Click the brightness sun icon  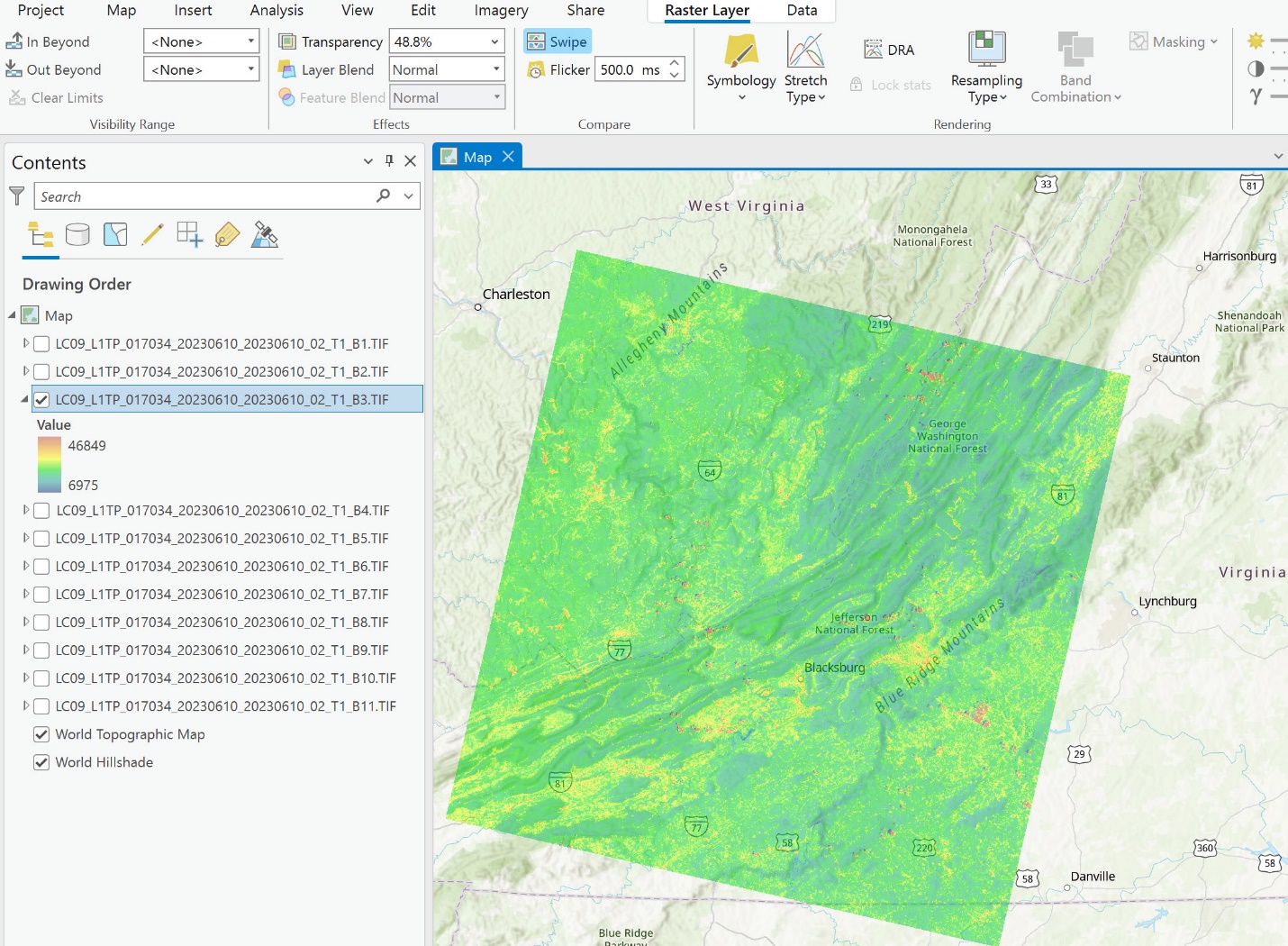1256,41
